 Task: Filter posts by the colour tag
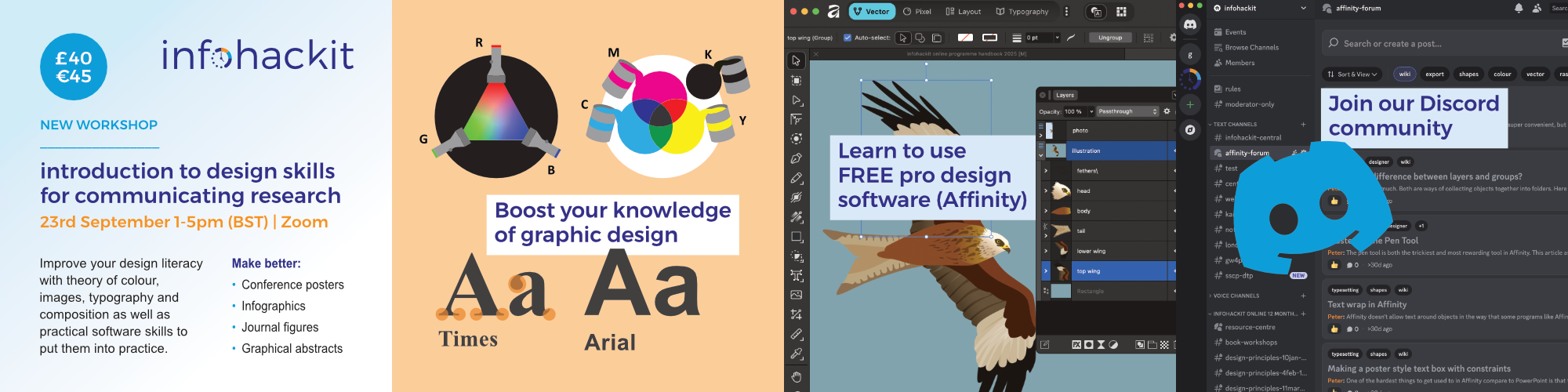(x=1502, y=74)
